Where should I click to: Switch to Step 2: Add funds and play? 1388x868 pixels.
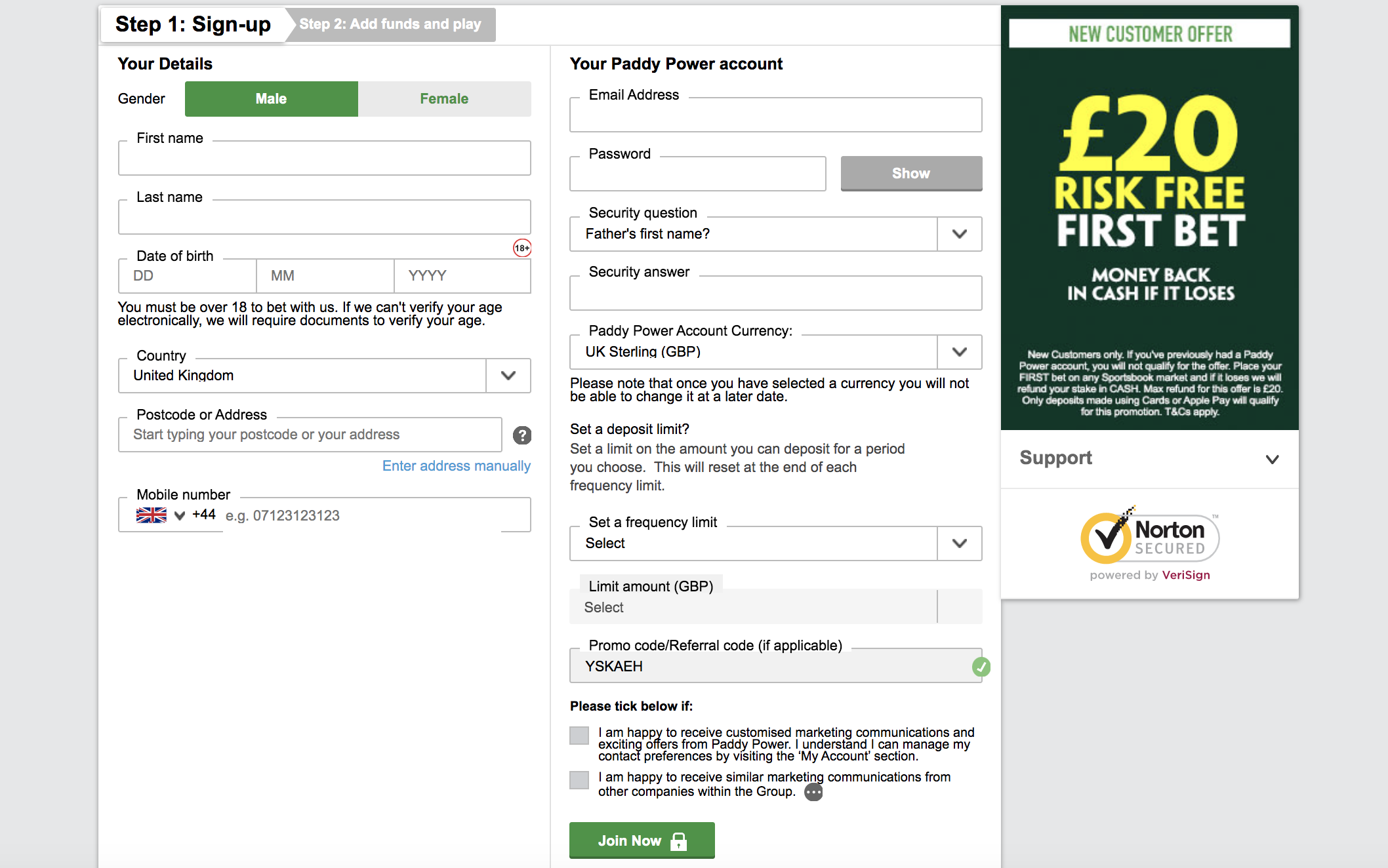coord(391,24)
